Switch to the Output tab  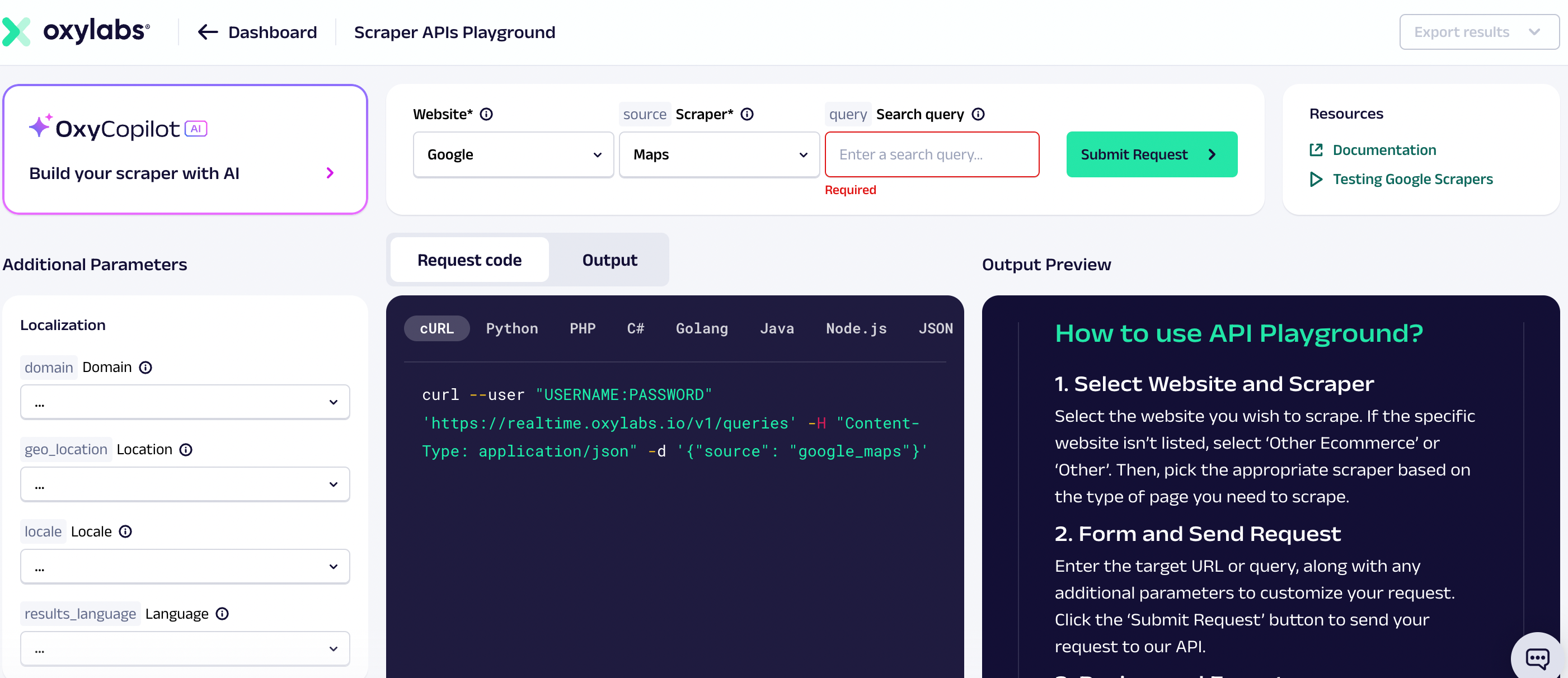[609, 261]
